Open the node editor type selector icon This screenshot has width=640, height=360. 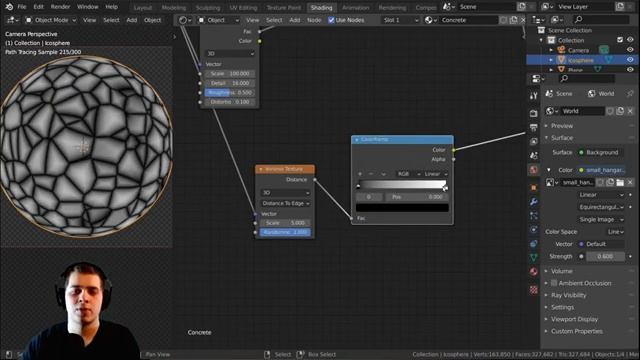tap(184, 20)
